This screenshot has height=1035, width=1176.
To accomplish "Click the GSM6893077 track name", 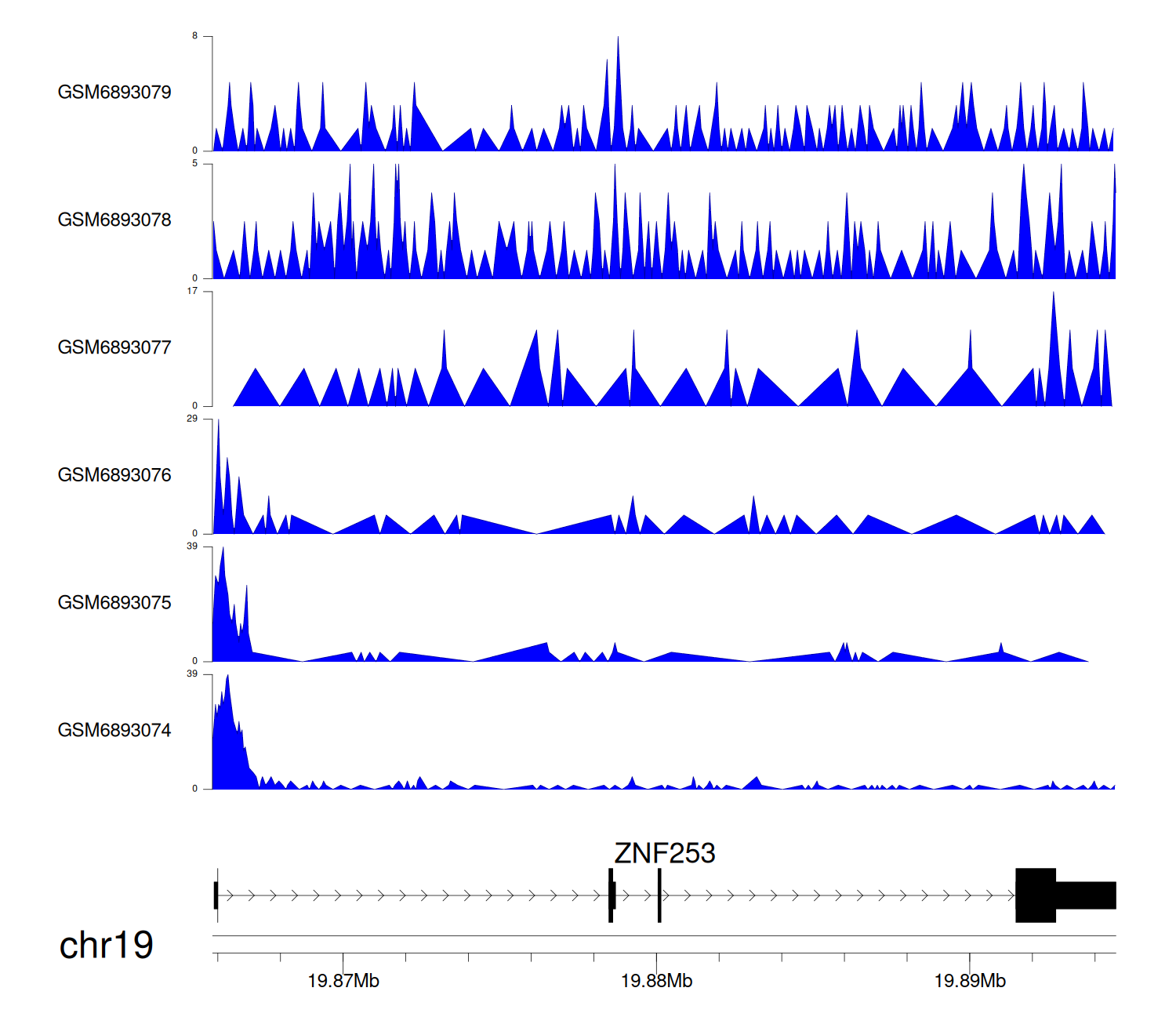I will [x=114, y=348].
